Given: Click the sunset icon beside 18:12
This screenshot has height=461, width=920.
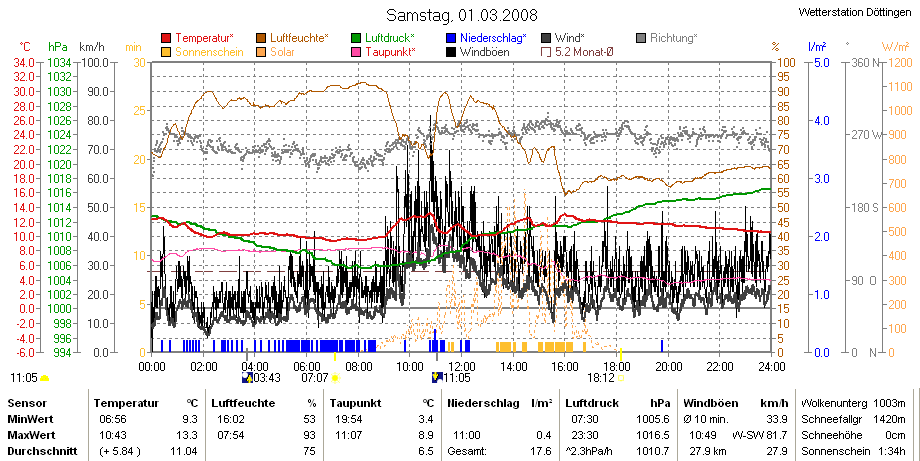Looking at the screenshot, I should (620, 378).
